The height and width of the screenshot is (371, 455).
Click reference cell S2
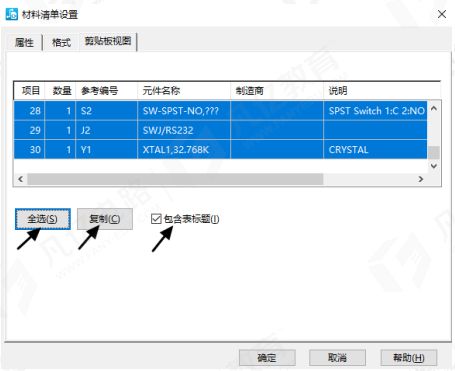(x=107, y=111)
